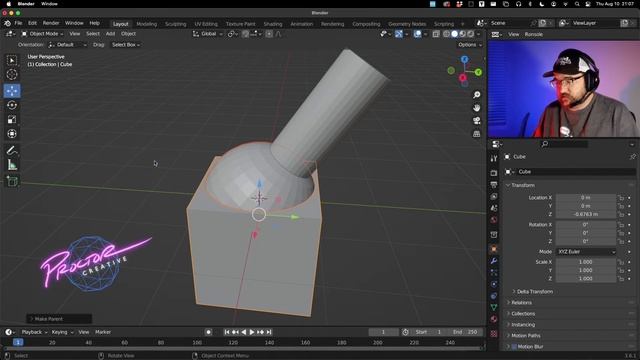Open the File menu
Image resolution: width=640 pixels, height=360 pixels.
coord(18,23)
